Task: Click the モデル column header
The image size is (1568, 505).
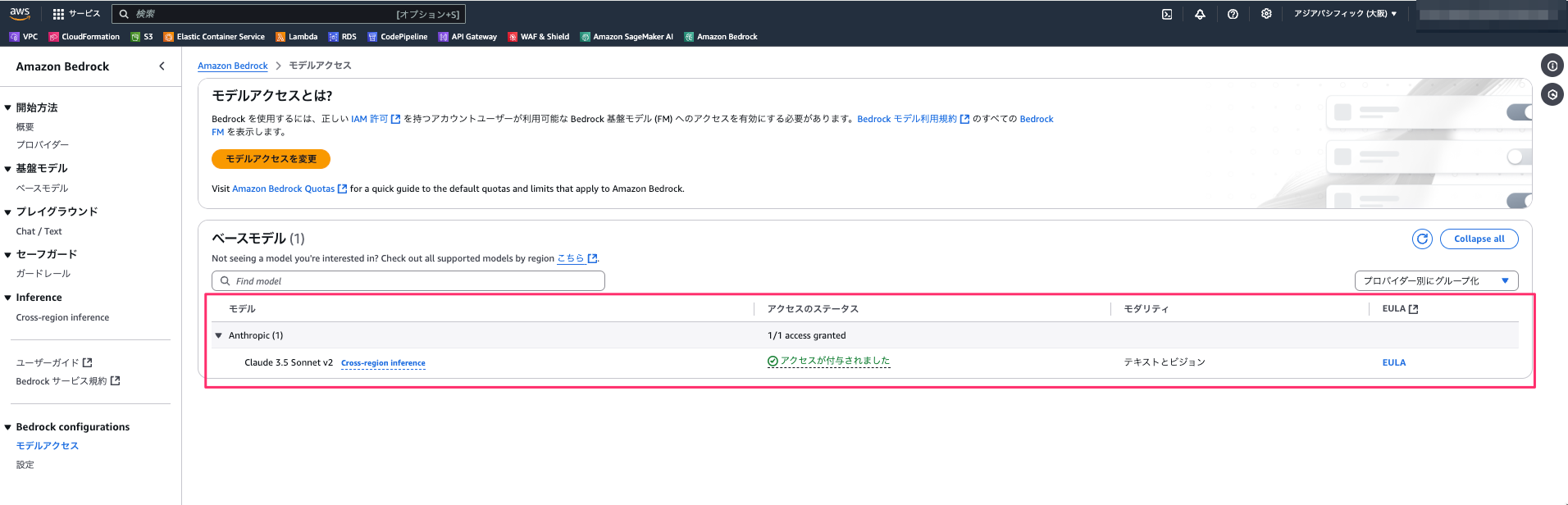Action: (242, 309)
